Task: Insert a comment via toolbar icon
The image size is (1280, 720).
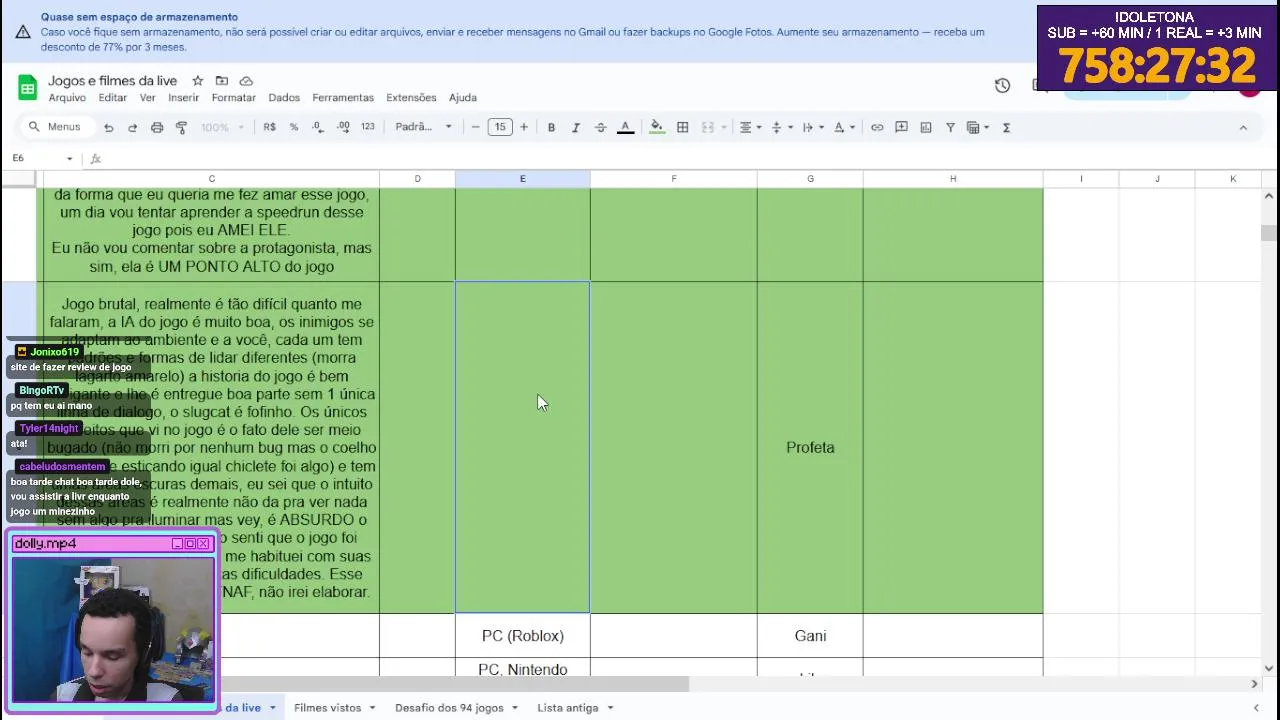Action: (901, 127)
